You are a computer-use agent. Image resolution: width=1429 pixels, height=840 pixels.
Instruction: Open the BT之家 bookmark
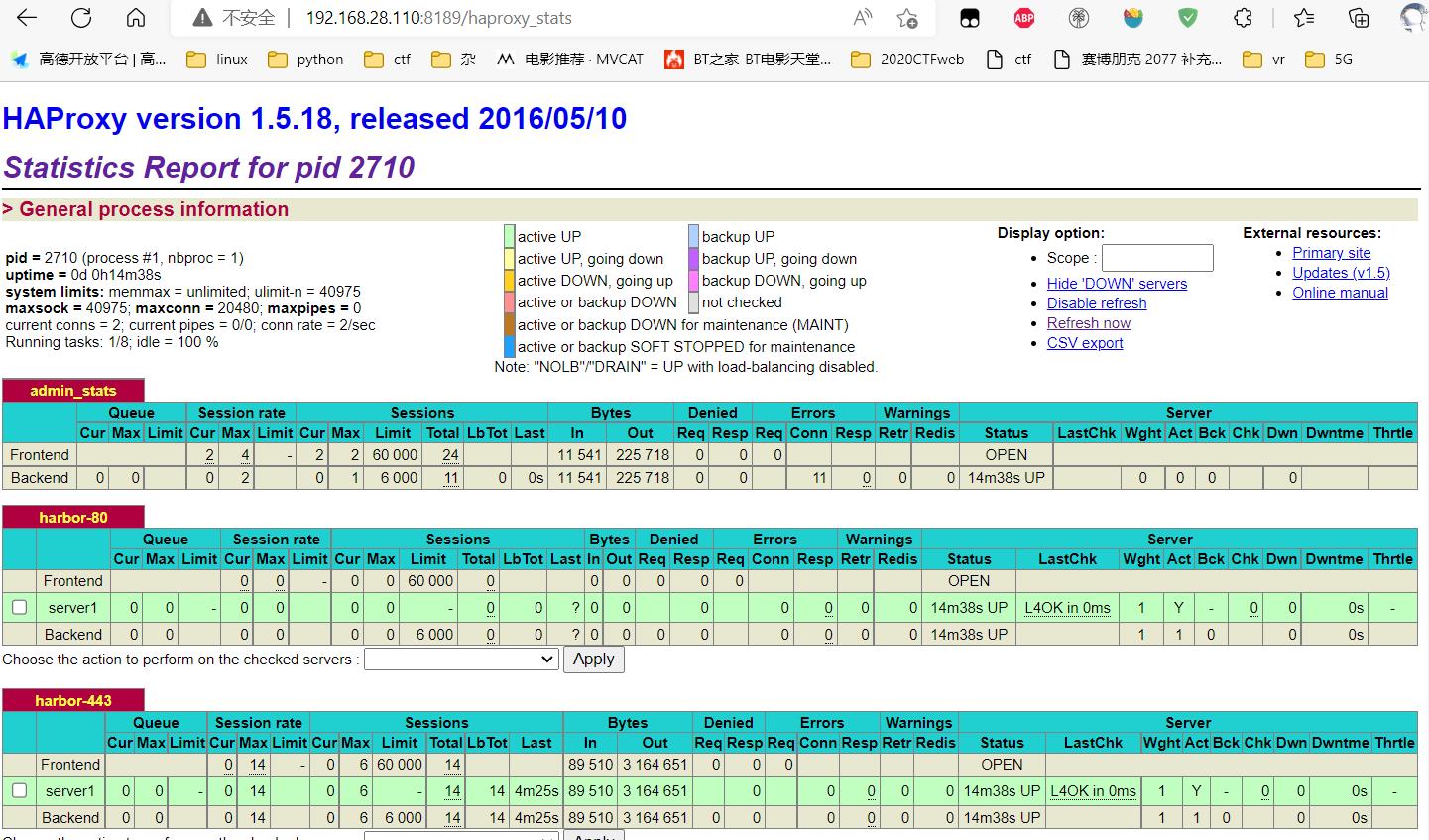pos(748,60)
